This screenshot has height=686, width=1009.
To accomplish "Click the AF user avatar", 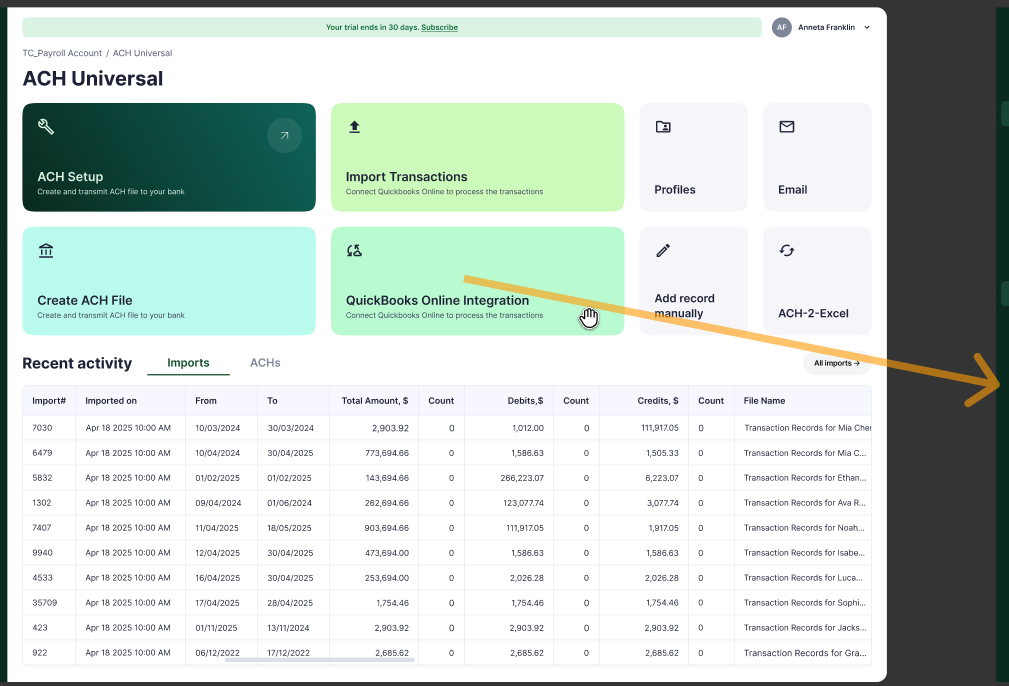I will 781,27.
